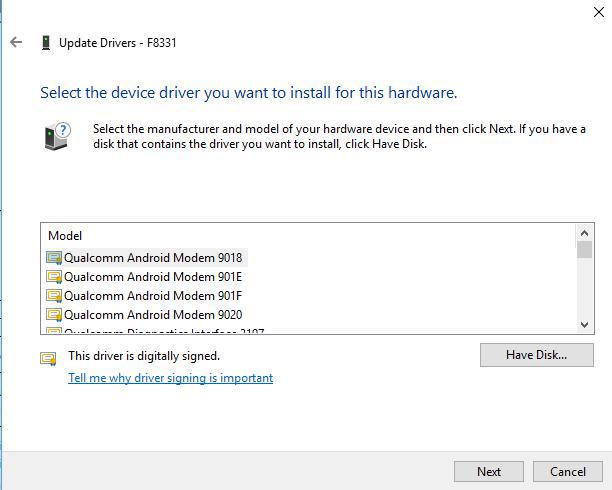This screenshot has height=490, width=612.
Task: Click the 'Update Drivers - F8331' title text
Action: (x=118, y=42)
